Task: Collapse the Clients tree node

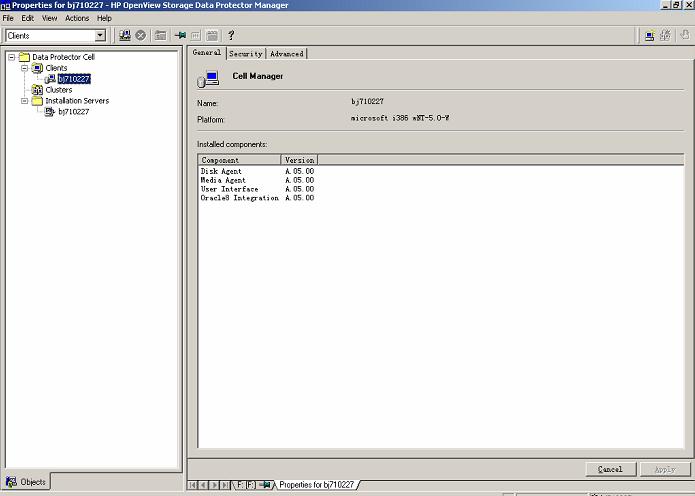Action: pyautogui.click(x=24, y=68)
